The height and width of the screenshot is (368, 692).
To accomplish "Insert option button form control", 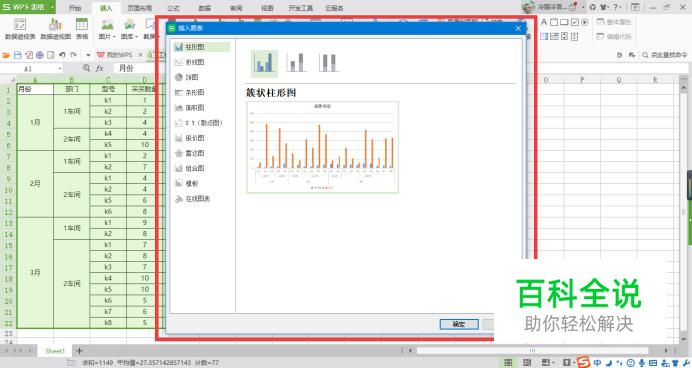I will pyautogui.click(x=585, y=22).
